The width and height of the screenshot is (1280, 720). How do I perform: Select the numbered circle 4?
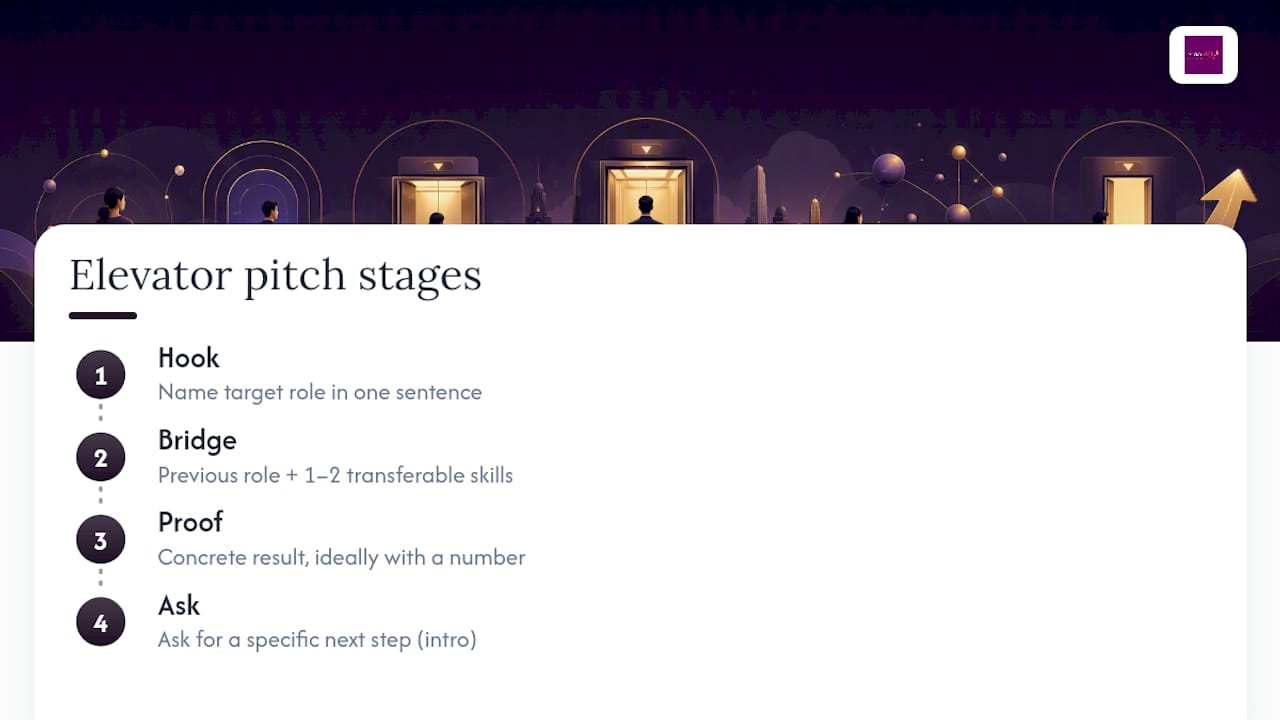click(101, 623)
